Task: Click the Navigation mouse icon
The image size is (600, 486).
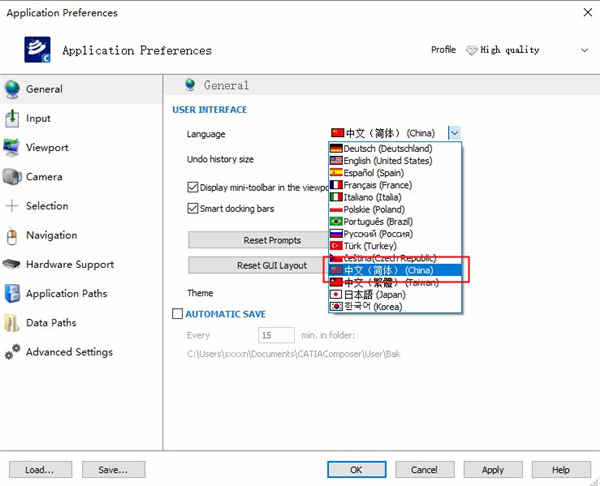Action: pyautogui.click(x=12, y=236)
